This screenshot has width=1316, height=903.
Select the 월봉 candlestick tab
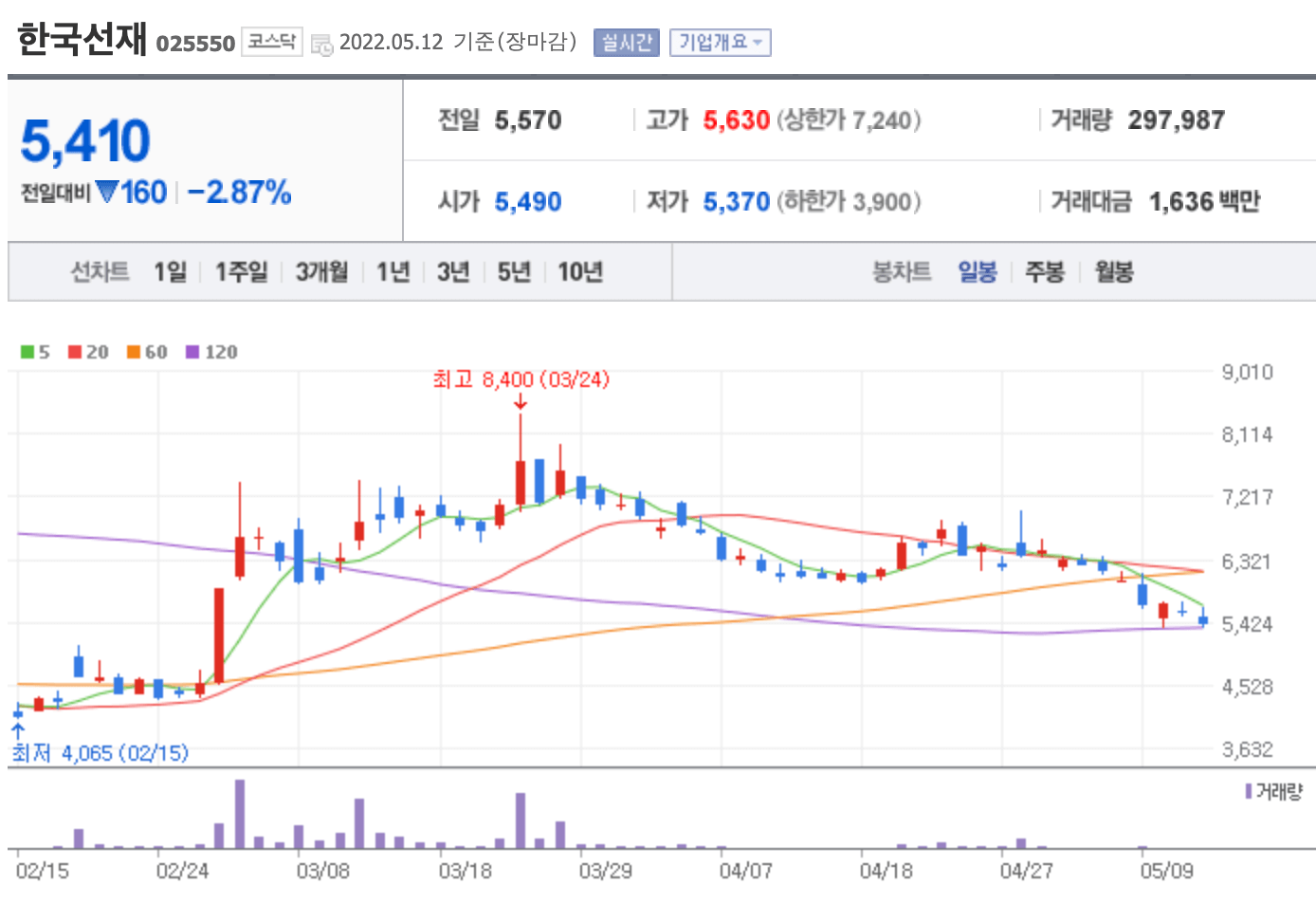pyautogui.click(x=1114, y=272)
